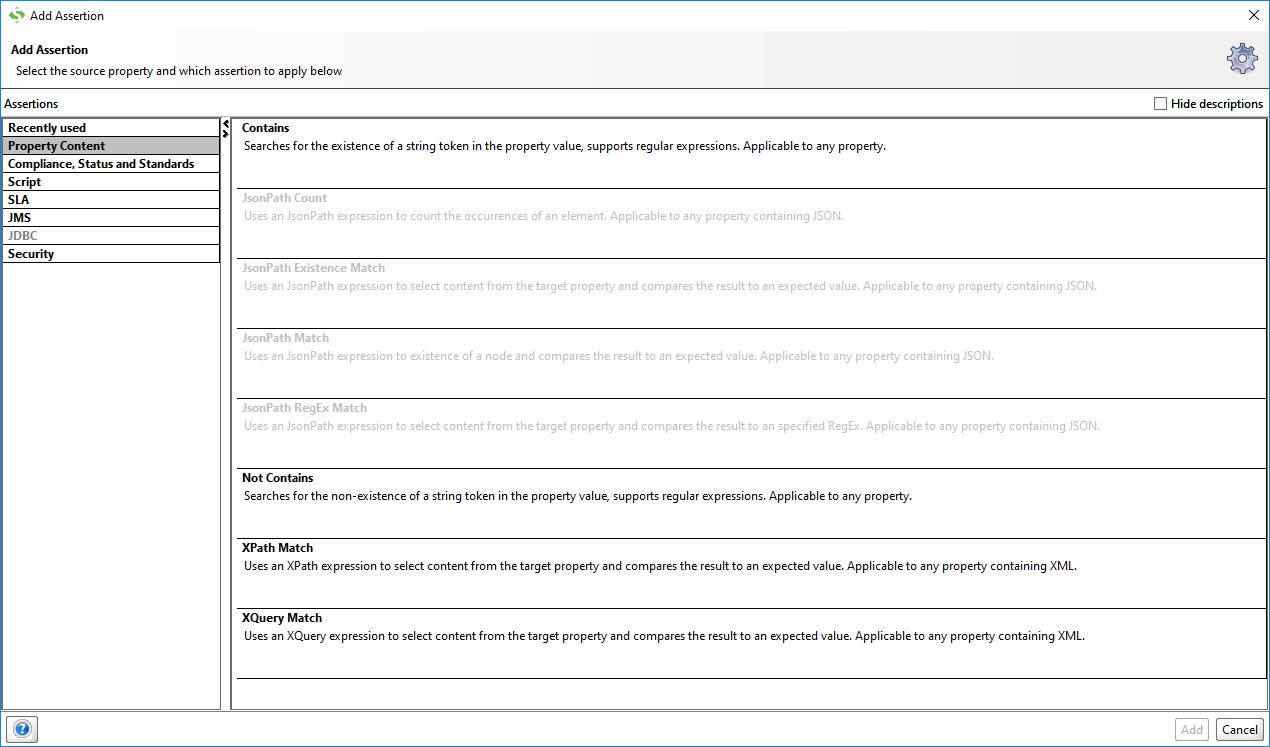Select the Script category
This screenshot has width=1270, height=747.
(111, 182)
